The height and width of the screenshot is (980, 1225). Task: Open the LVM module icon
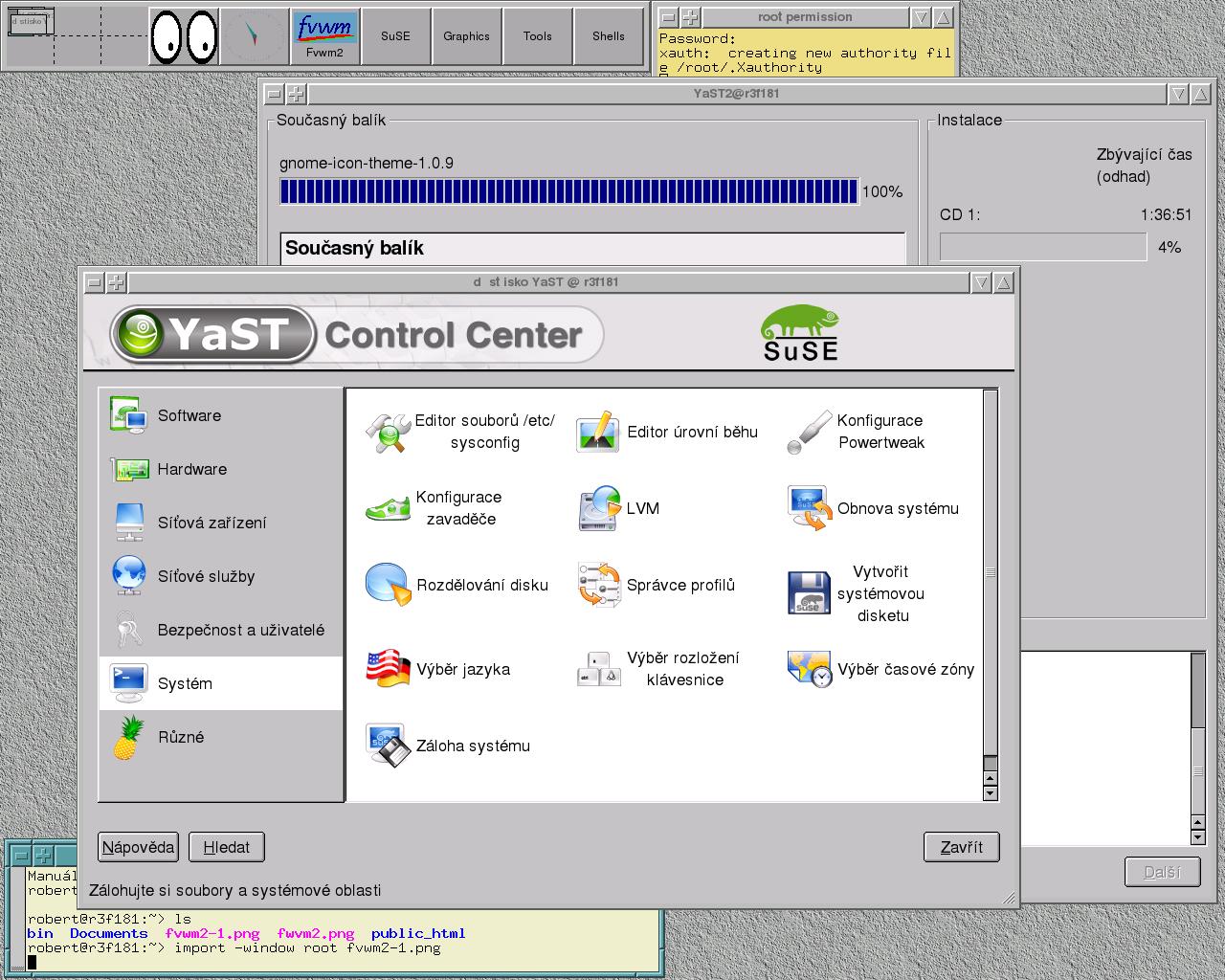click(x=599, y=508)
